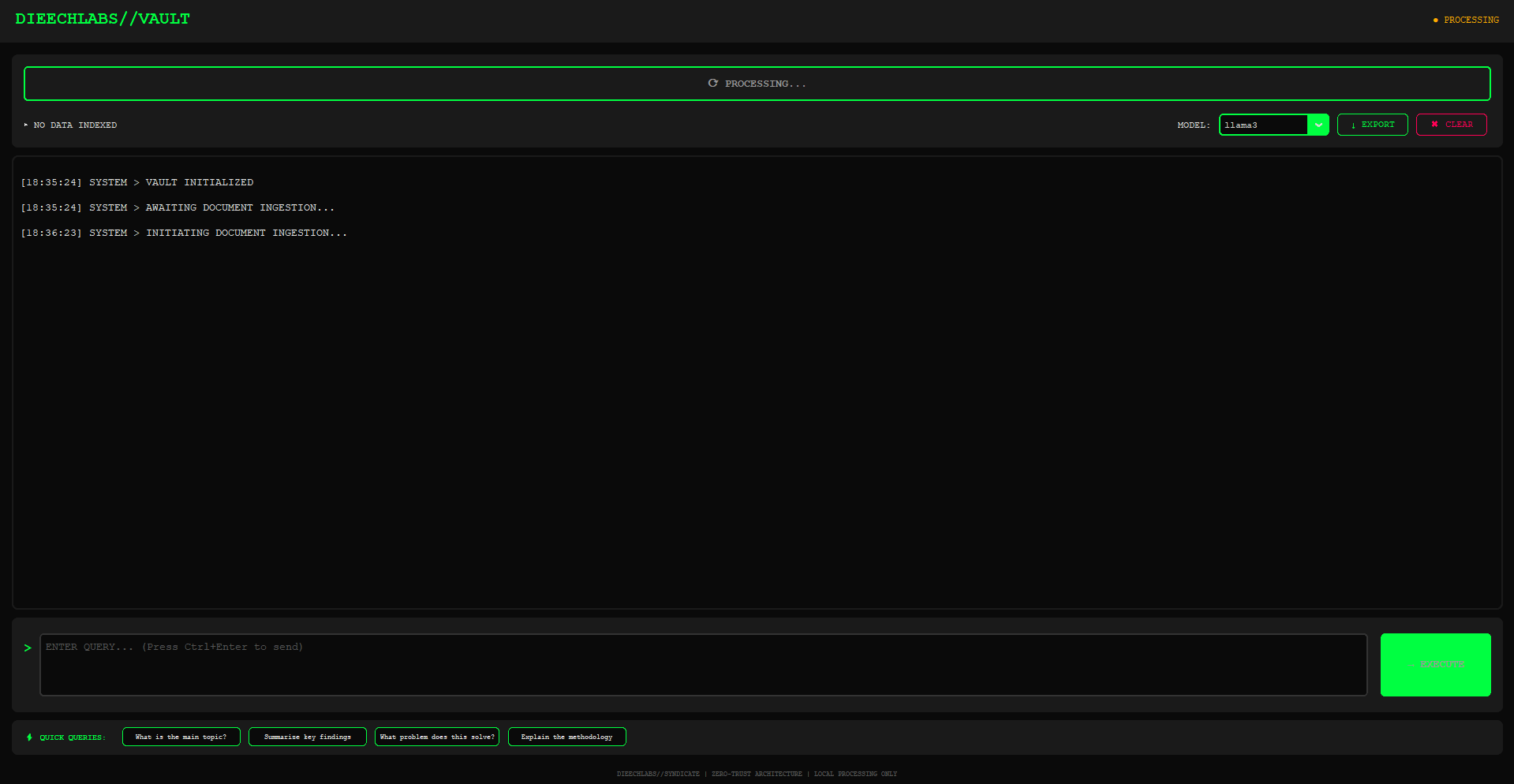Viewport: 1514px width, 784px height.
Task: Run the "What problem does this solve?" query
Action: pos(436,737)
